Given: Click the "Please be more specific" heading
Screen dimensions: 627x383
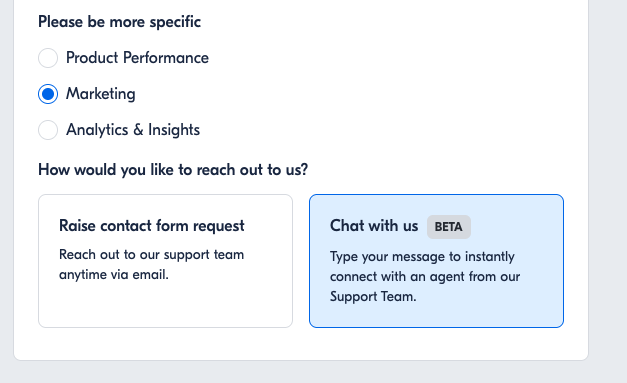Looking at the screenshot, I should 120,22.
